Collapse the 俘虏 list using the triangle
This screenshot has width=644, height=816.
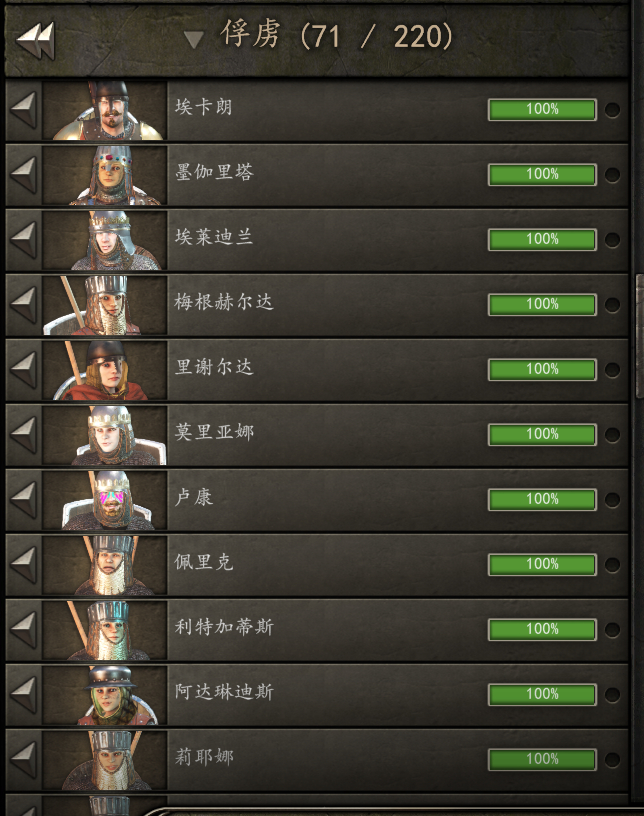[194, 40]
